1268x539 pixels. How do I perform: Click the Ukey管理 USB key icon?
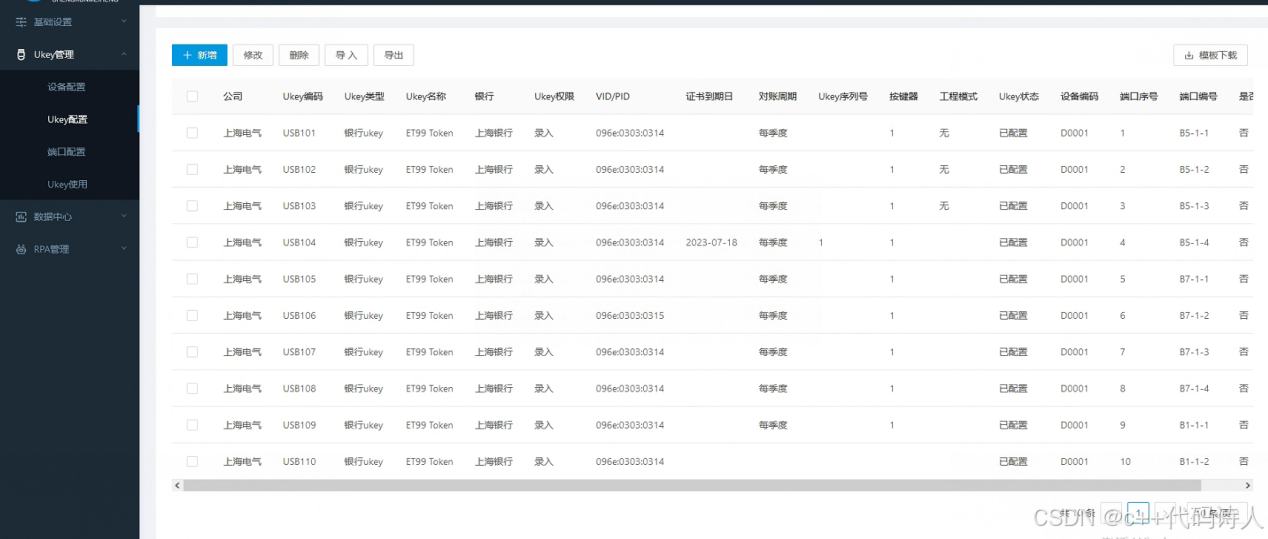pos(21,55)
